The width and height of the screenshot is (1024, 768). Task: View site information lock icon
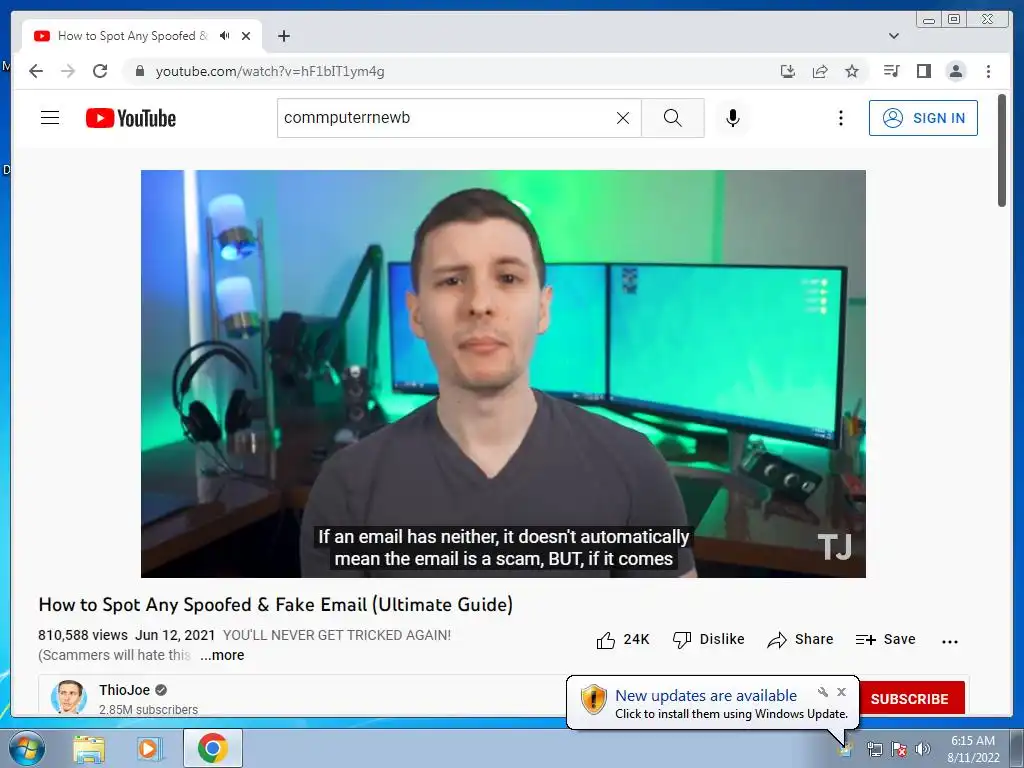139,71
